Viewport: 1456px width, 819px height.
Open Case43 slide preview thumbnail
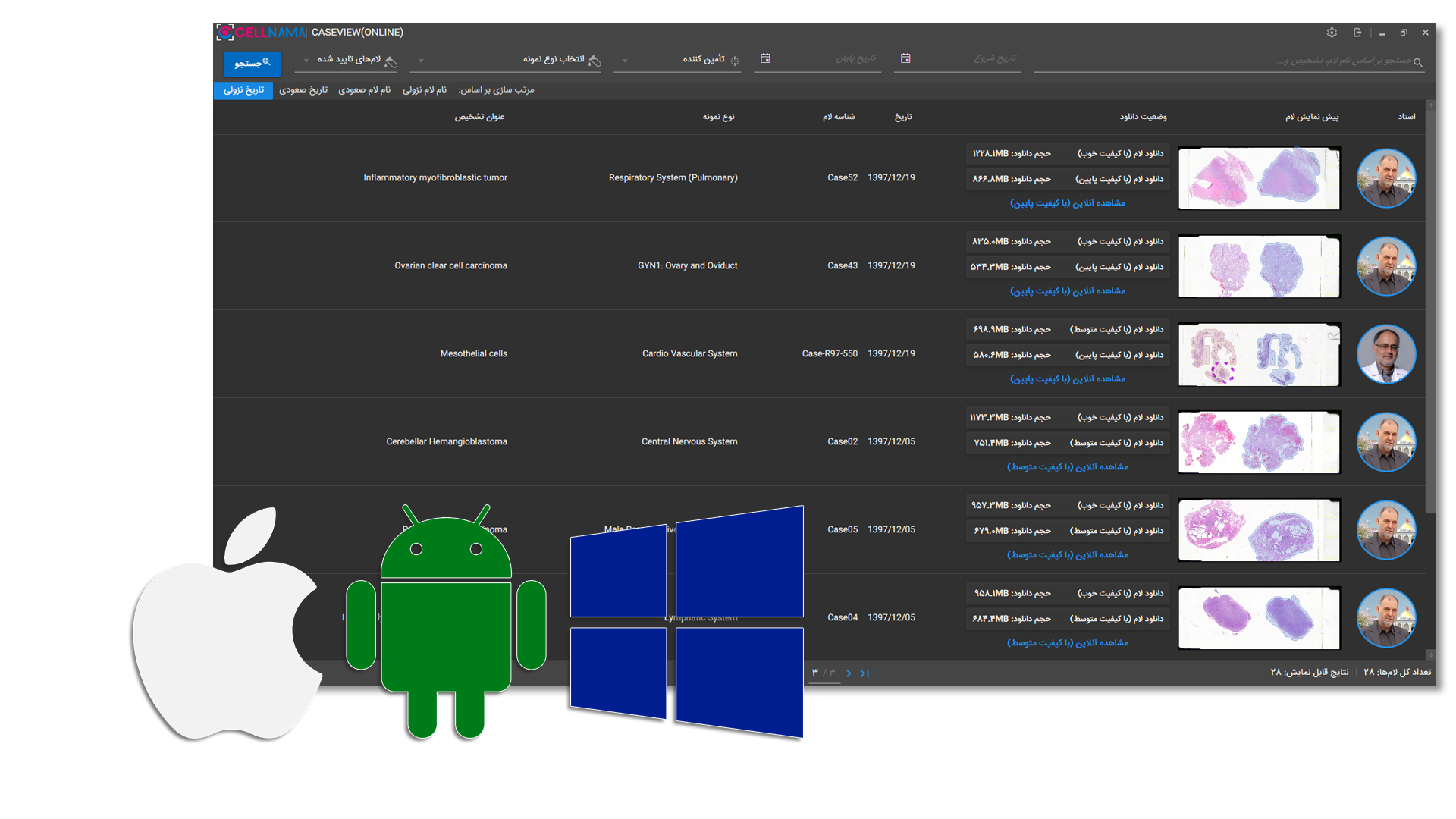click(1260, 266)
